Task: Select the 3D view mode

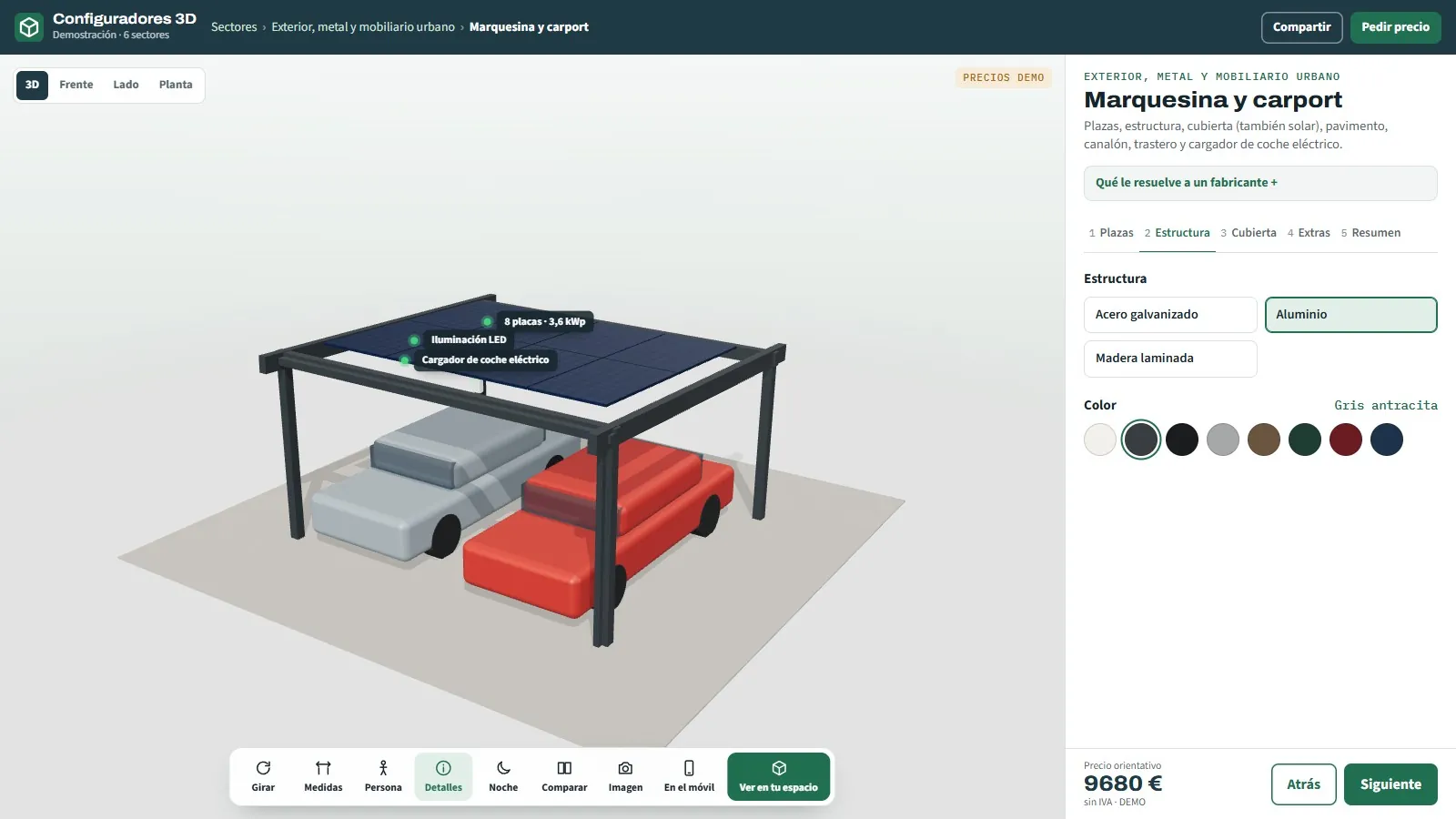Action: pos(32,85)
